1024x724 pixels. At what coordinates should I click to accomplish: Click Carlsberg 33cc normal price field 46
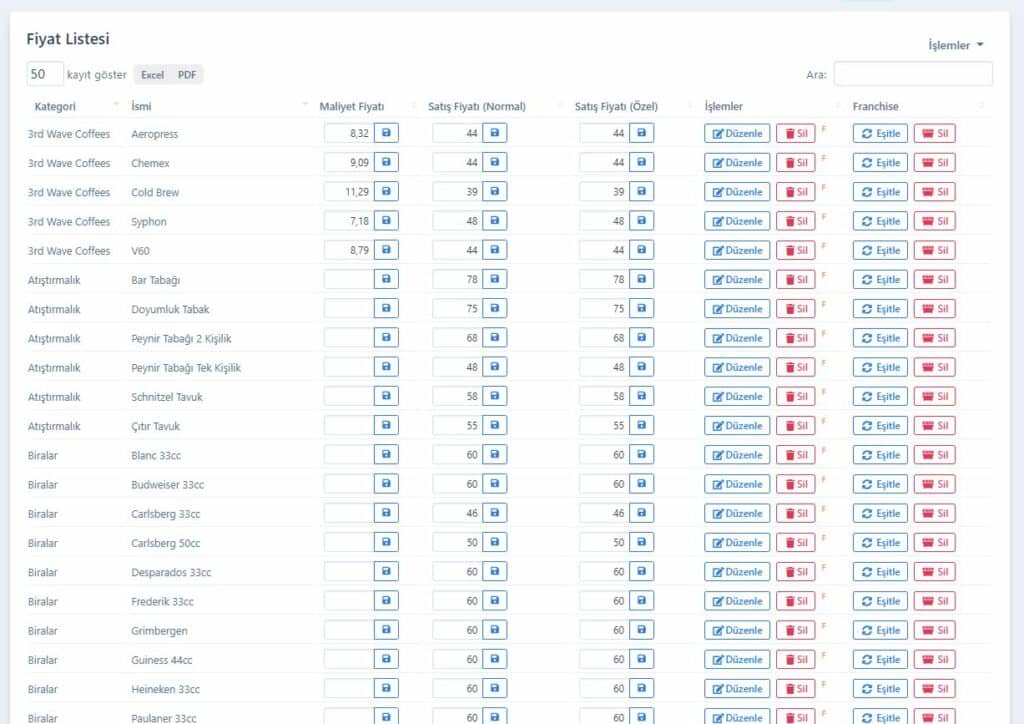click(457, 513)
